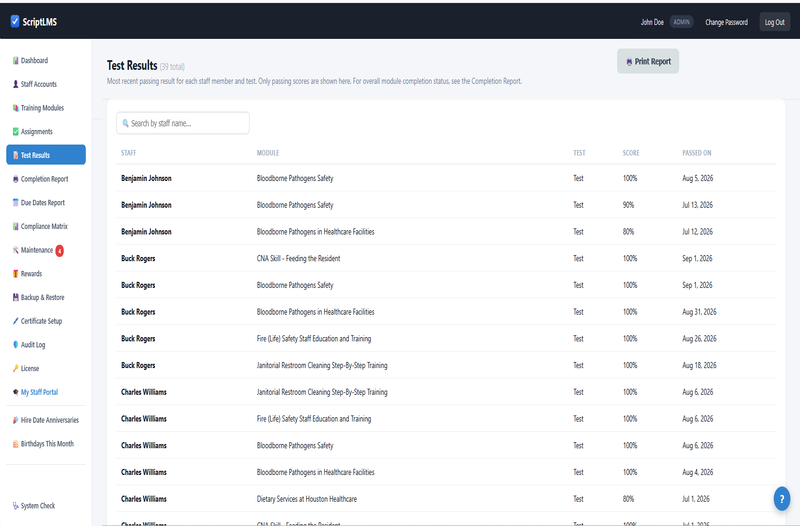Click the red Maintenance notification badge
The height and width of the screenshot is (526, 800).
pyautogui.click(x=60, y=251)
